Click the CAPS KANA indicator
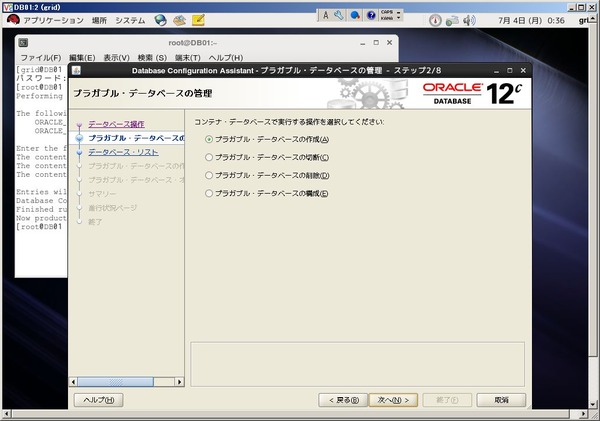This screenshot has width=600, height=421. 387,15
